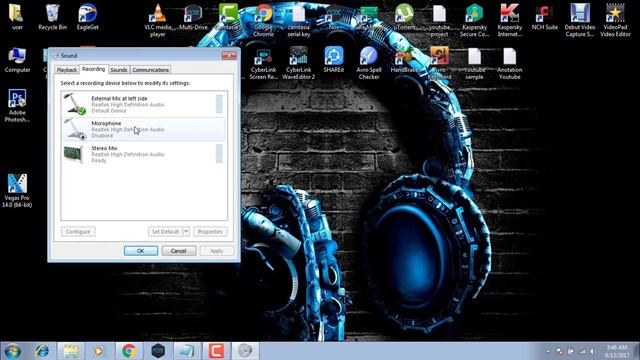The width and height of the screenshot is (640, 360).
Task: Select the Recording tab
Action: click(x=93, y=69)
